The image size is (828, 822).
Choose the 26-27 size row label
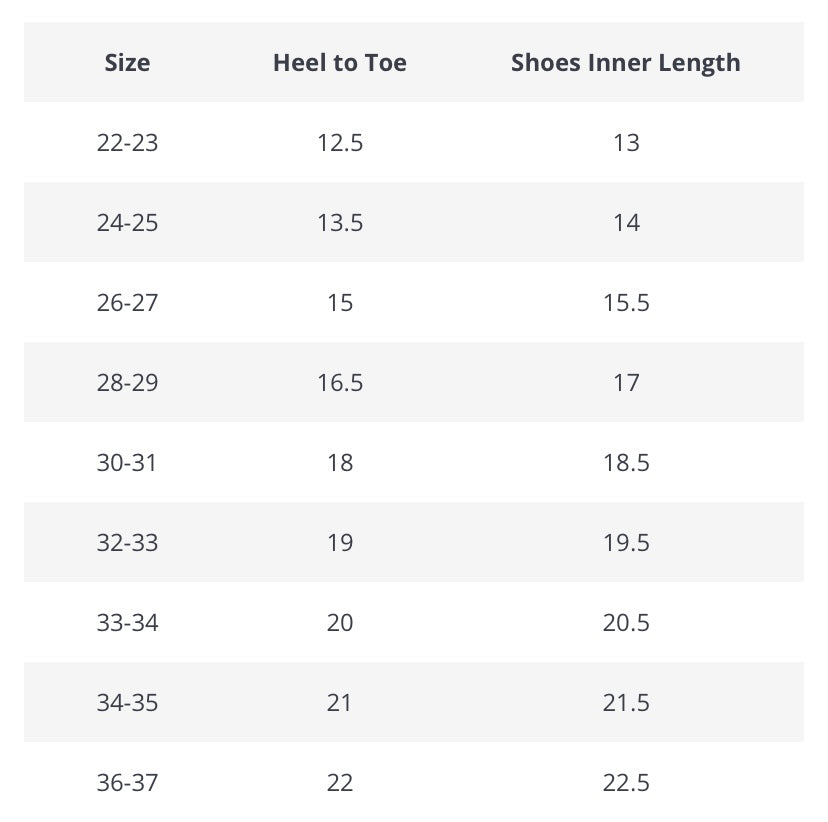pos(127,303)
